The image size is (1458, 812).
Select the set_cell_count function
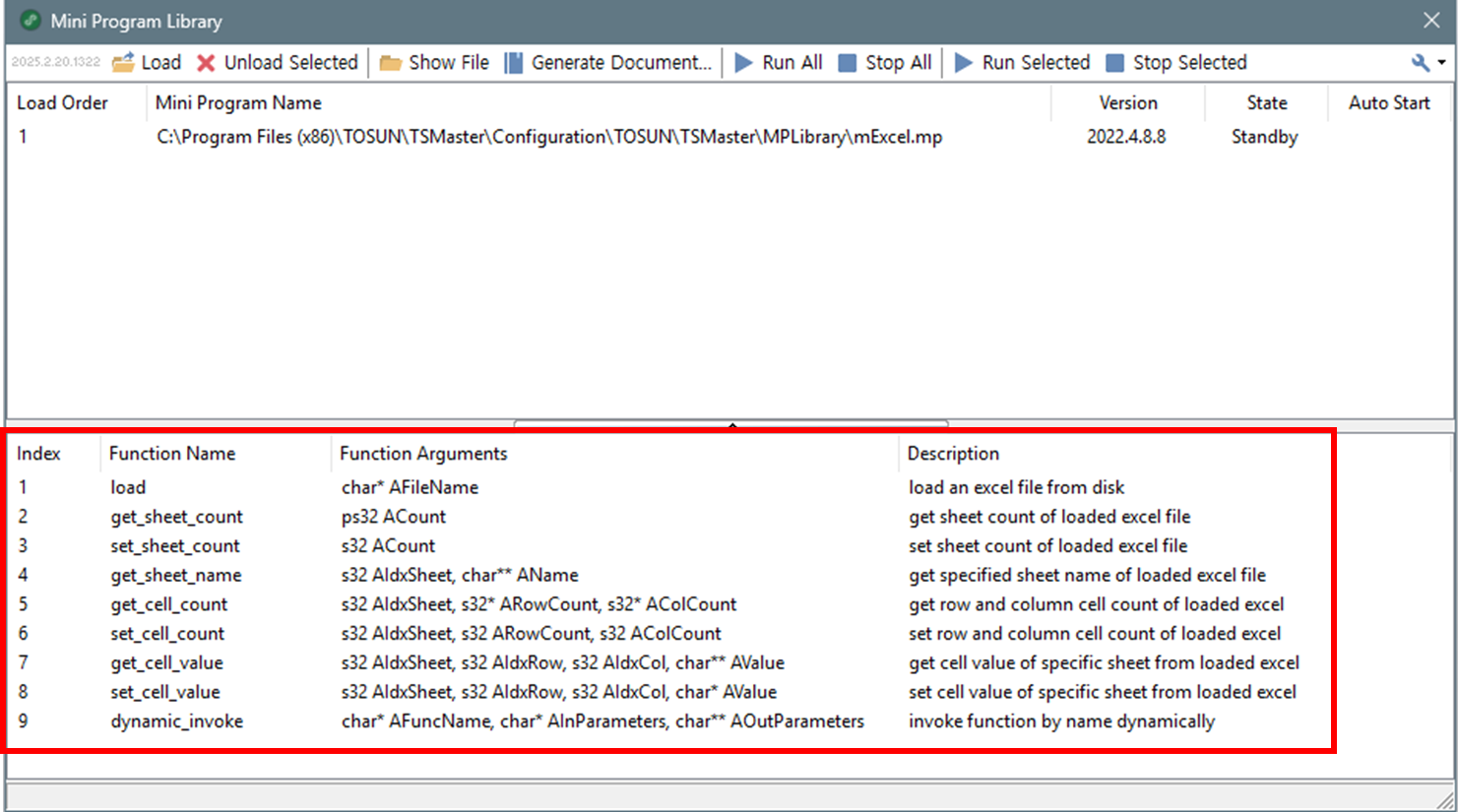[x=167, y=634]
